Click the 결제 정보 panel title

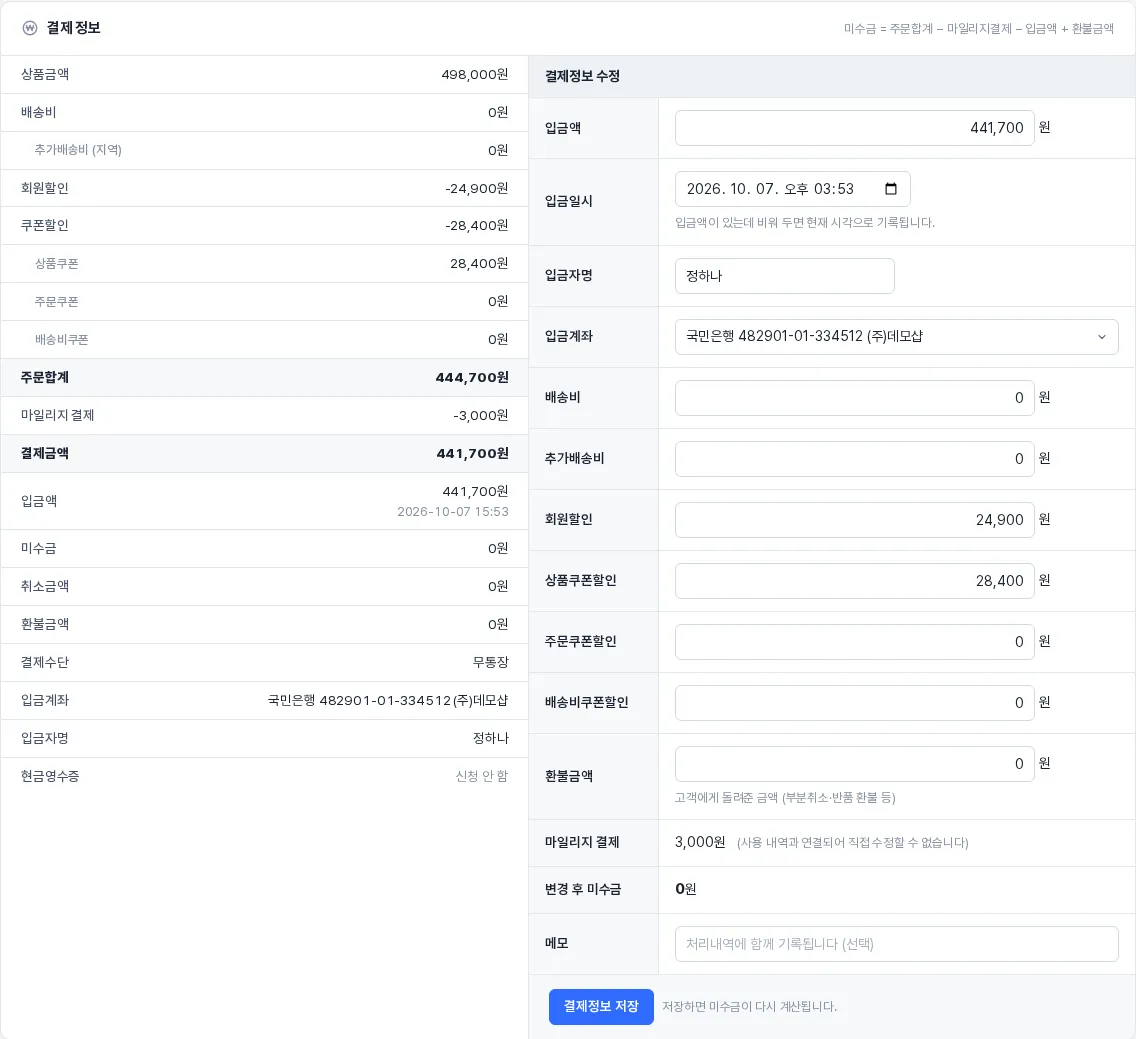(x=73, y=28)
